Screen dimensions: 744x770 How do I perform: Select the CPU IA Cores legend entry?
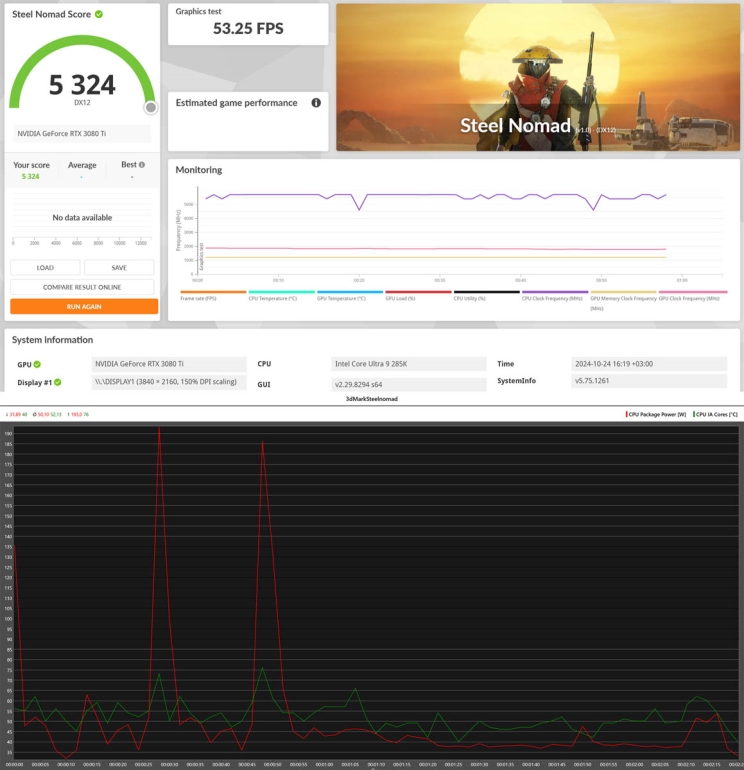(x=714, y=414)
